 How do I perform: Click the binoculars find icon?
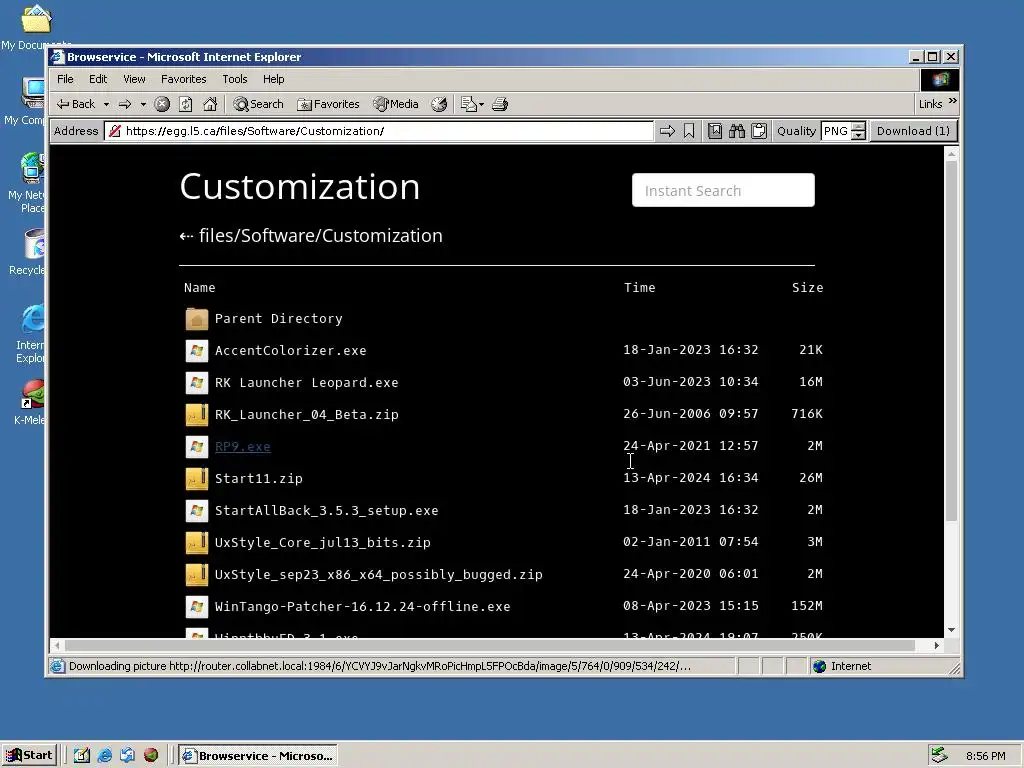(737, 131)
